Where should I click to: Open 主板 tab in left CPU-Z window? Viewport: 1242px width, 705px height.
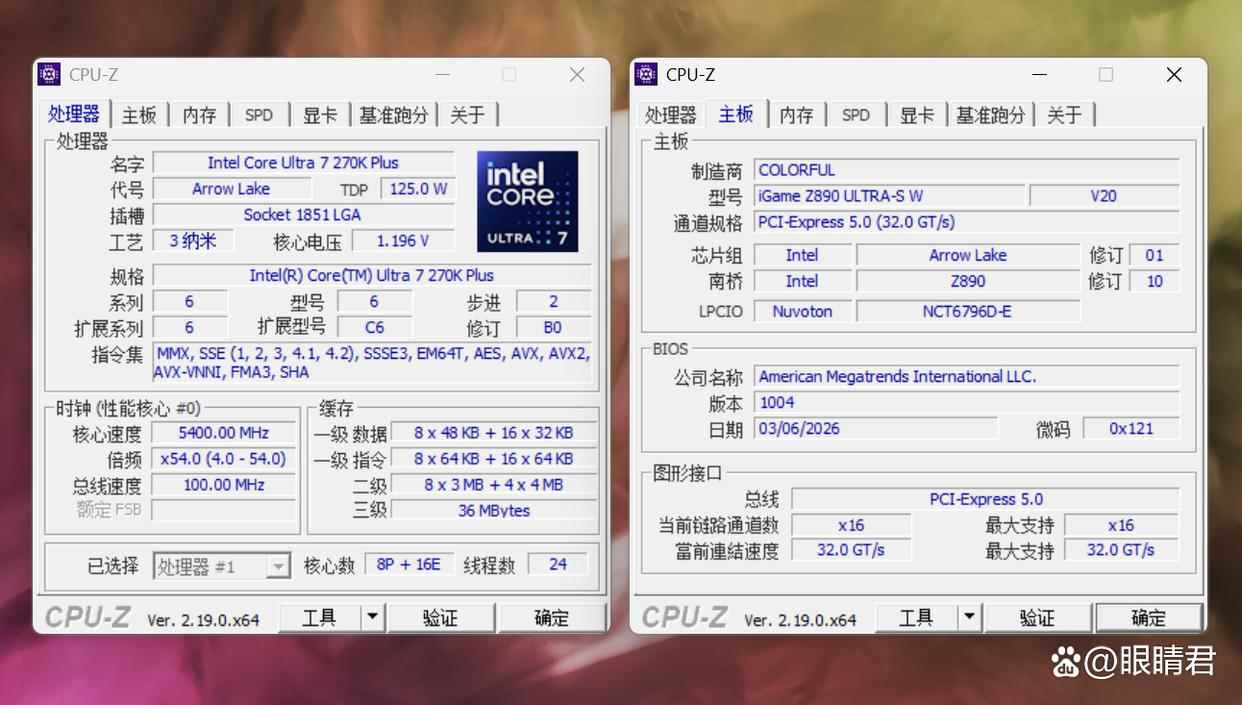coord(139,115)
